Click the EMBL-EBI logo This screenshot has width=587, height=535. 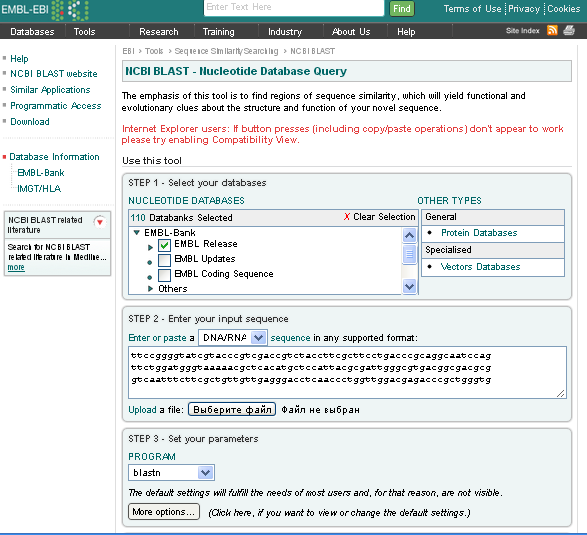[x=45, y=10]
